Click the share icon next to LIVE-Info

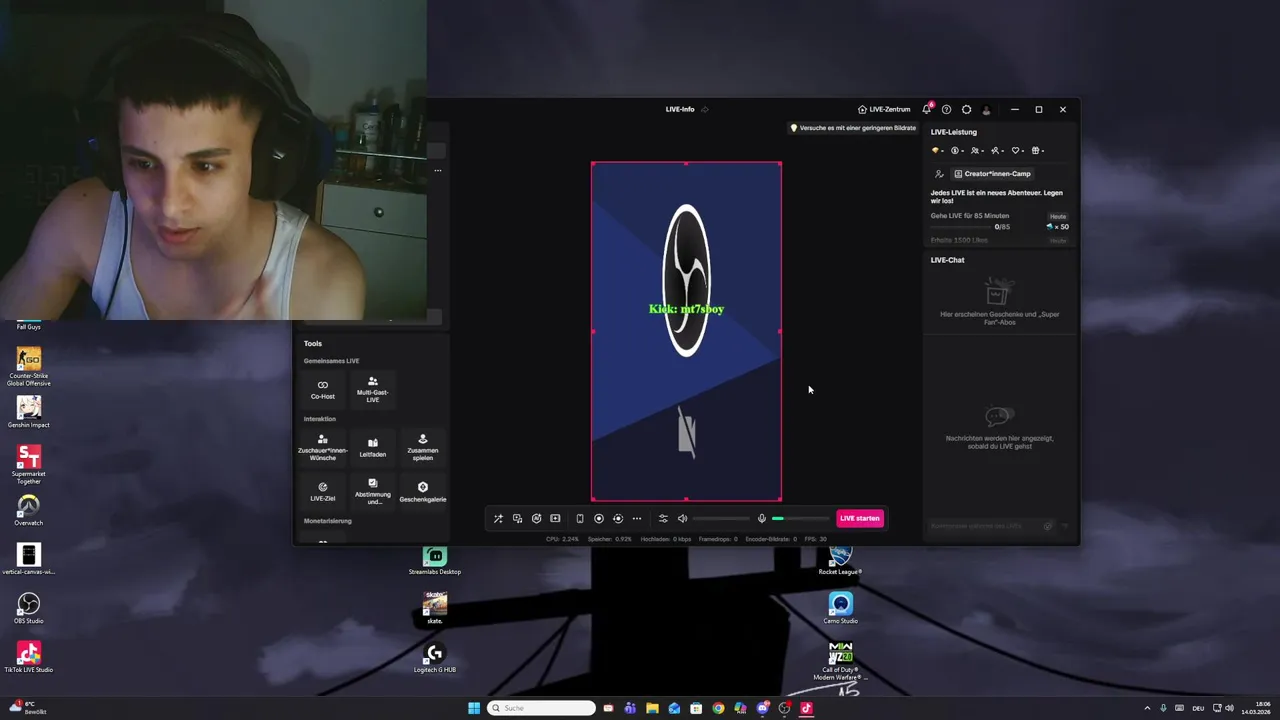click(705, 109)
